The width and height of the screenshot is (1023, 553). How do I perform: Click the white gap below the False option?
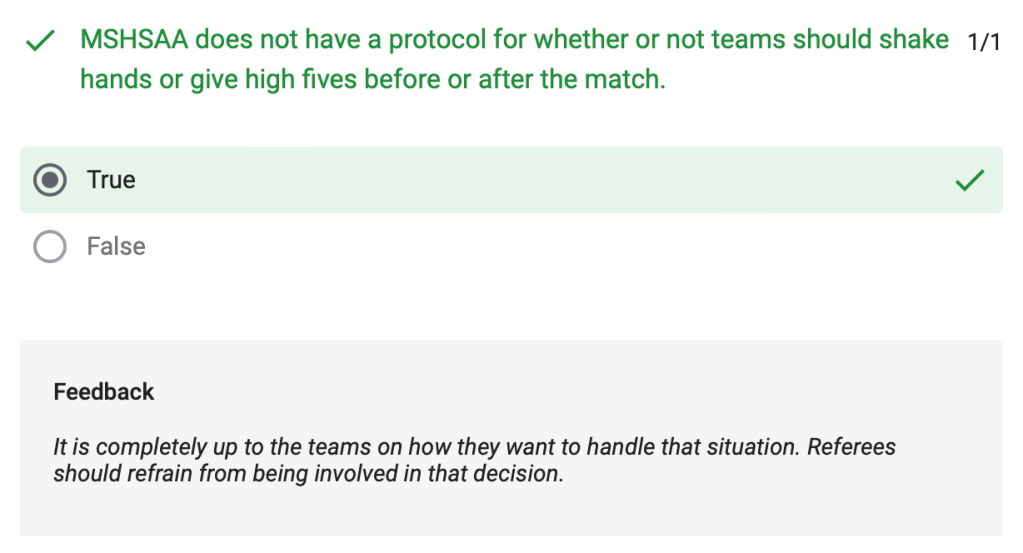point(510,305)
